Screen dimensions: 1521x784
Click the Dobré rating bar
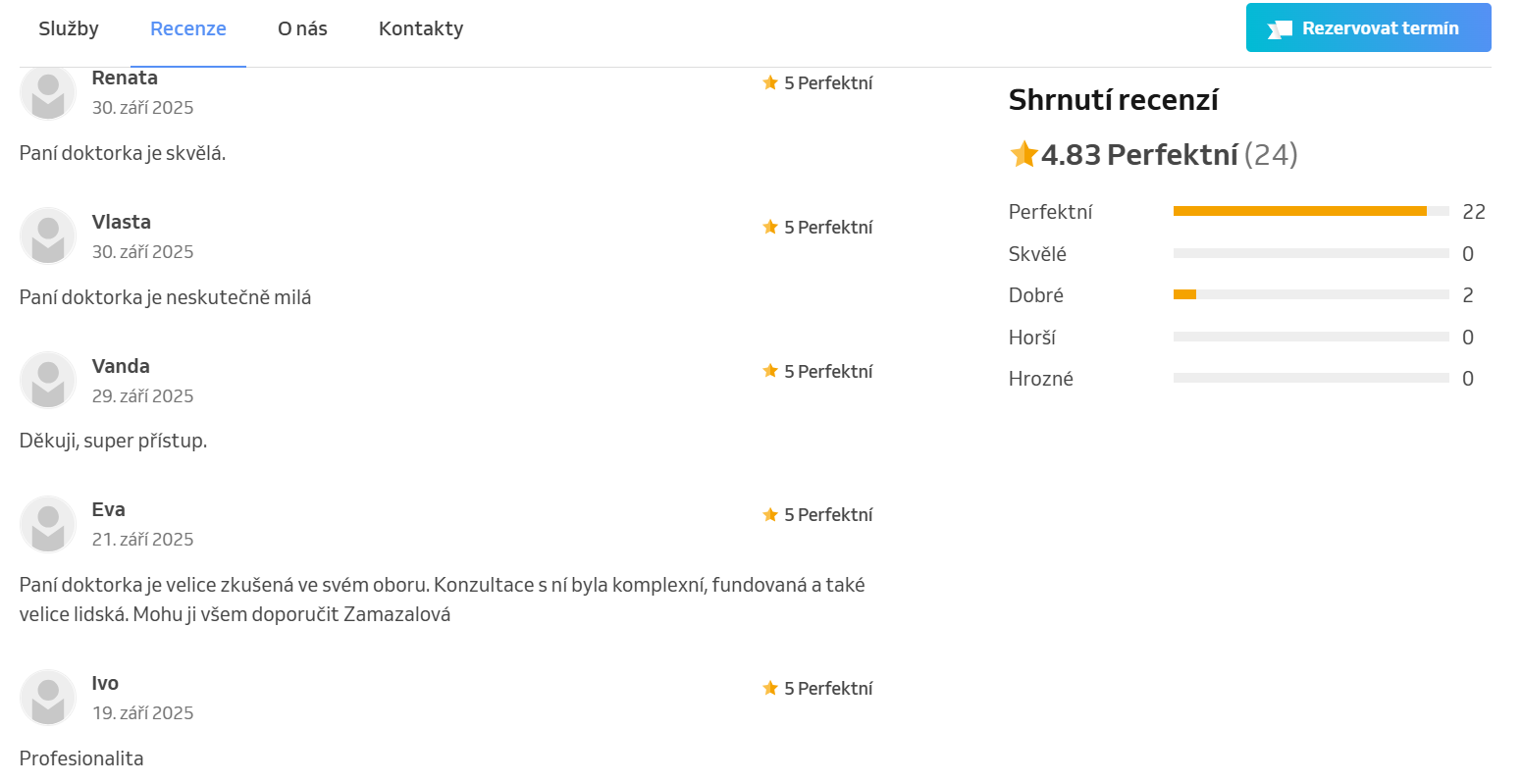(1310, 294)
